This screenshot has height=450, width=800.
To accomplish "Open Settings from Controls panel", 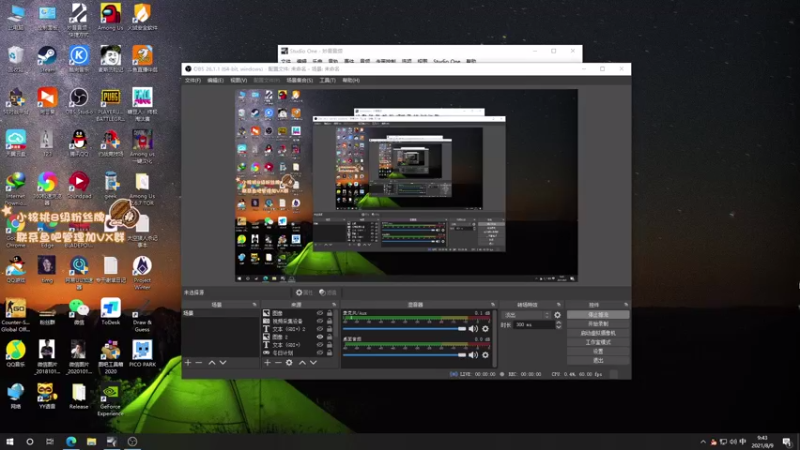I will coord(598,352).
